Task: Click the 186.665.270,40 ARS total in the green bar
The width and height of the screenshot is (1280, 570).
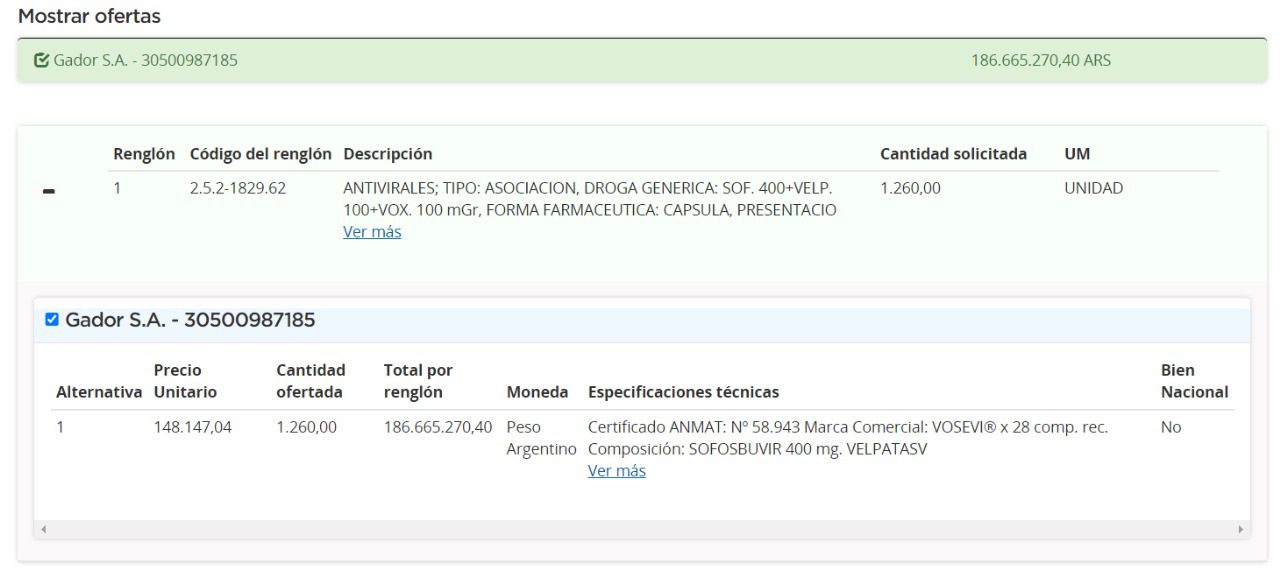Action: [x=1040, y=61]
